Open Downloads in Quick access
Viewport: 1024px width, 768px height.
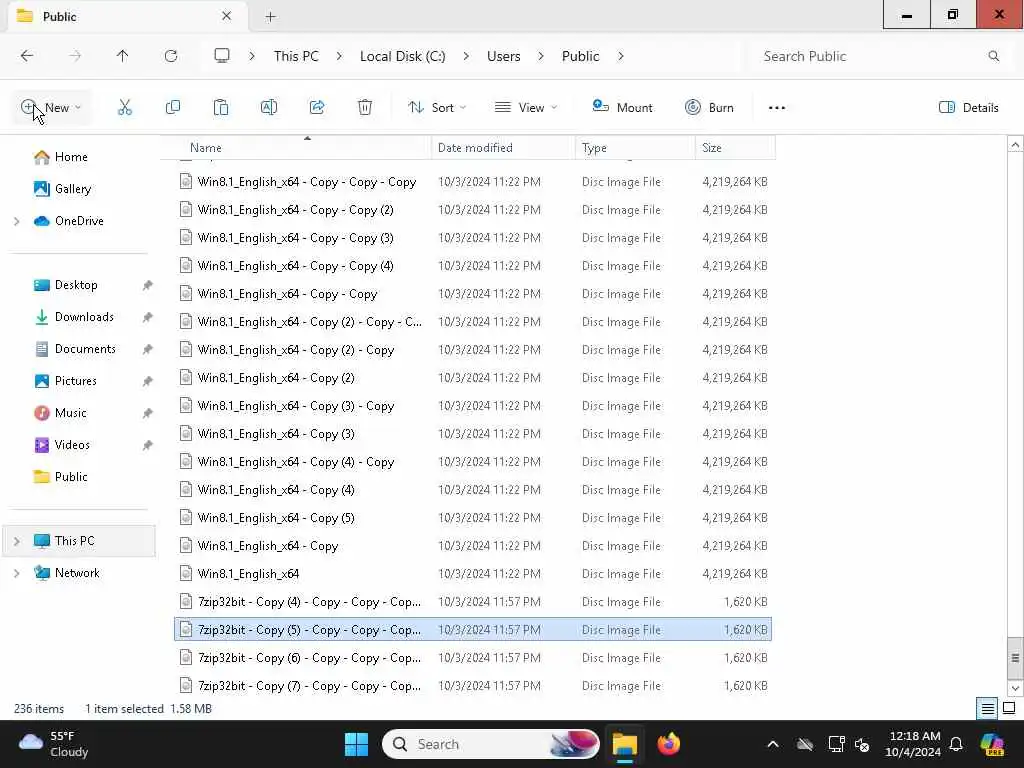click(84, 317)
